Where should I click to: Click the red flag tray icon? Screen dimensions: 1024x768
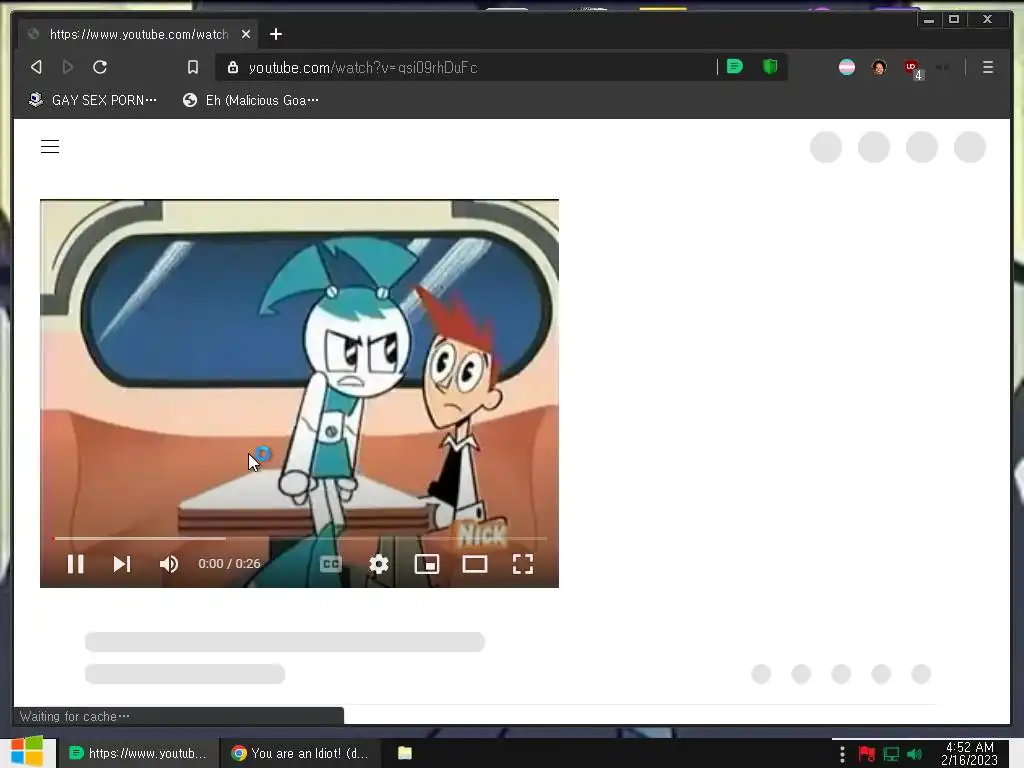point(867,754)
